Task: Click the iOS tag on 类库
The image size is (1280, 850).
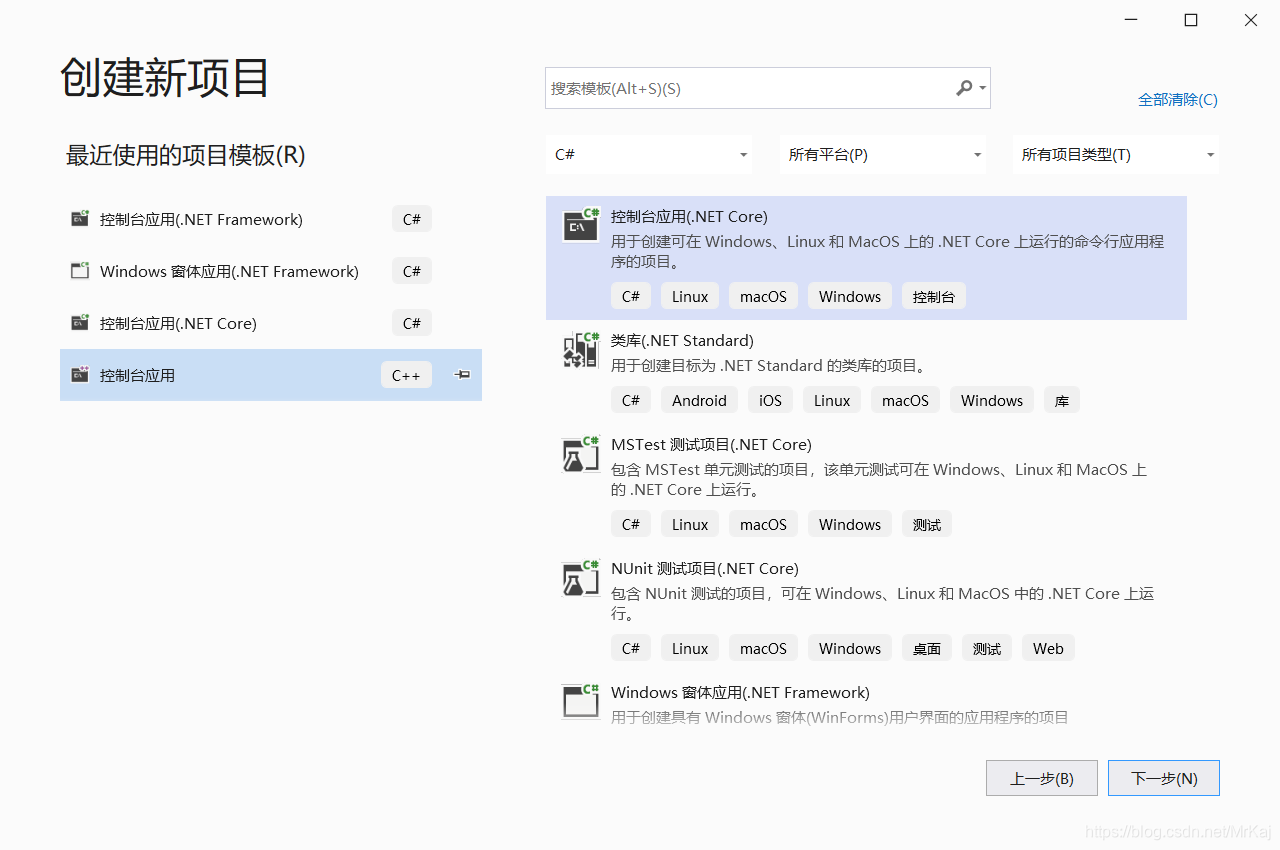Action: coord(770,400)
